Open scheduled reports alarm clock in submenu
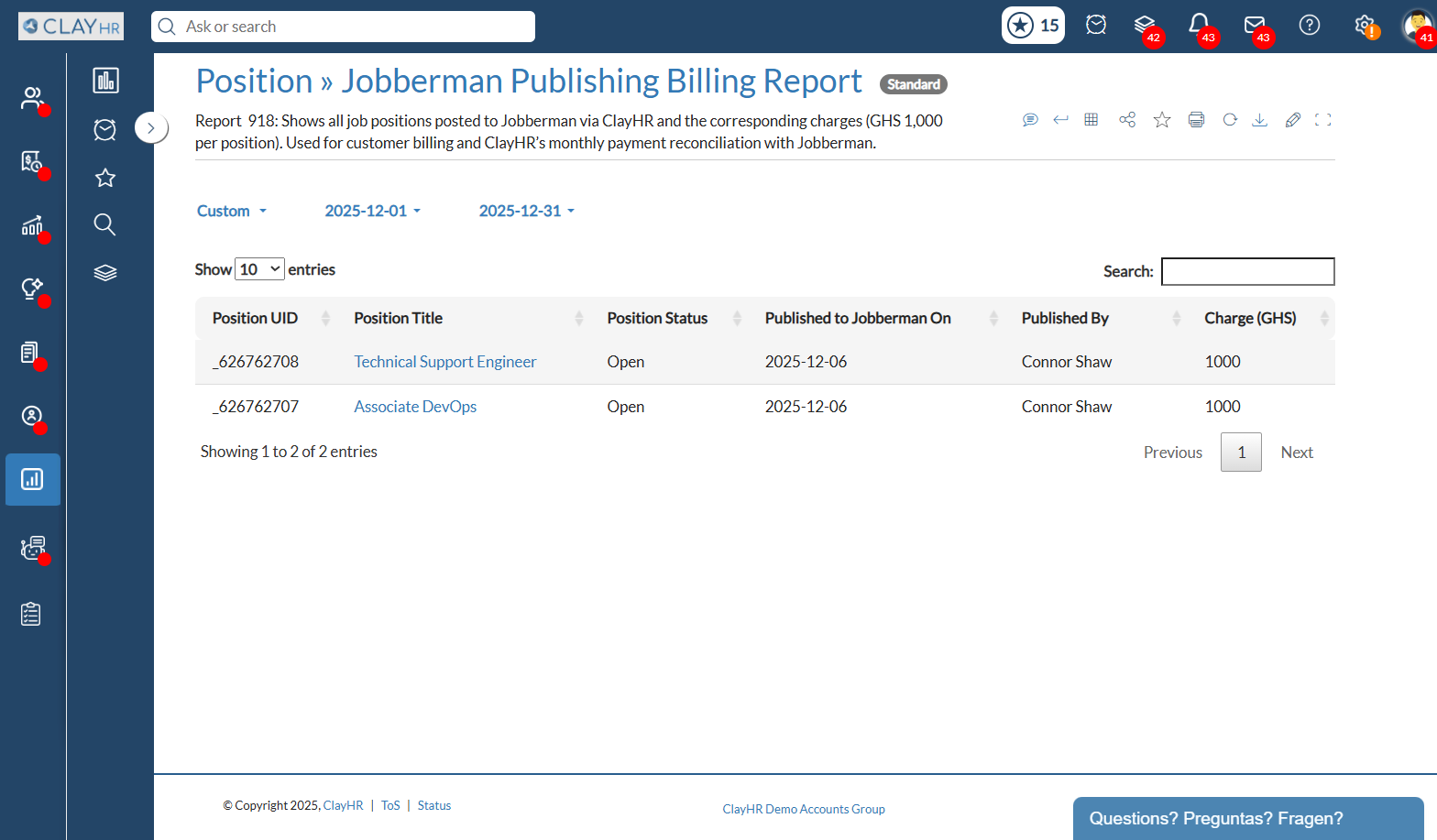Image resolution: width=1437 pixels, height=840 pixels. [105, 129]
